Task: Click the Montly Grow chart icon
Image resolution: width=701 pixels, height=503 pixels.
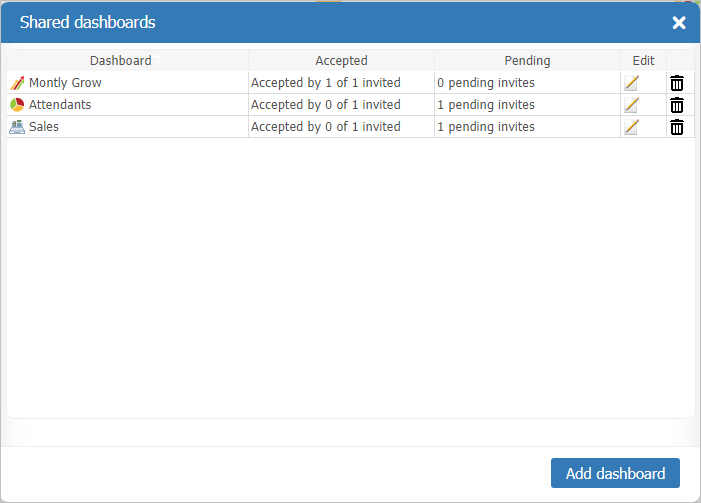Action: tap(17, 83)
